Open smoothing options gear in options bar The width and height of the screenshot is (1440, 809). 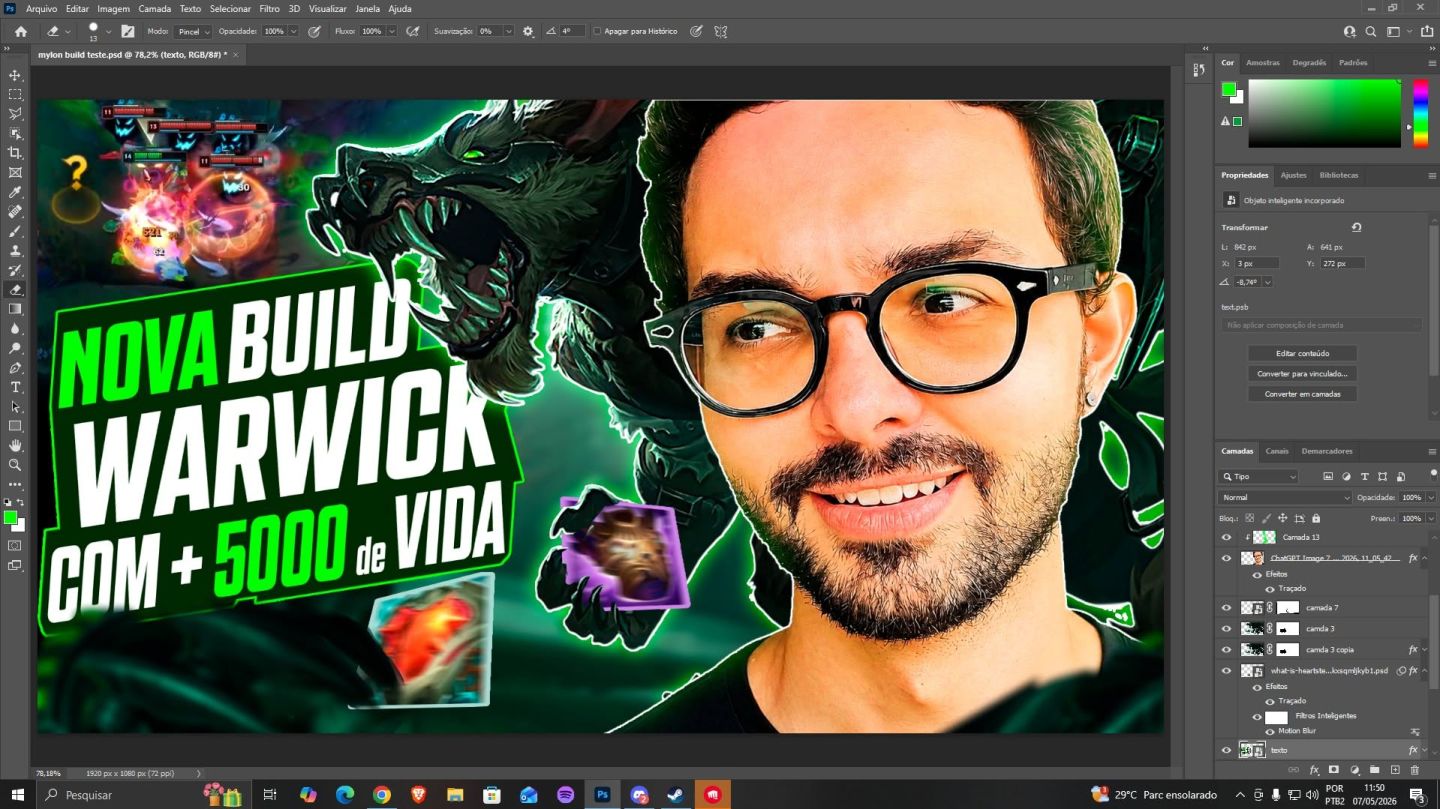coord(528,31)
